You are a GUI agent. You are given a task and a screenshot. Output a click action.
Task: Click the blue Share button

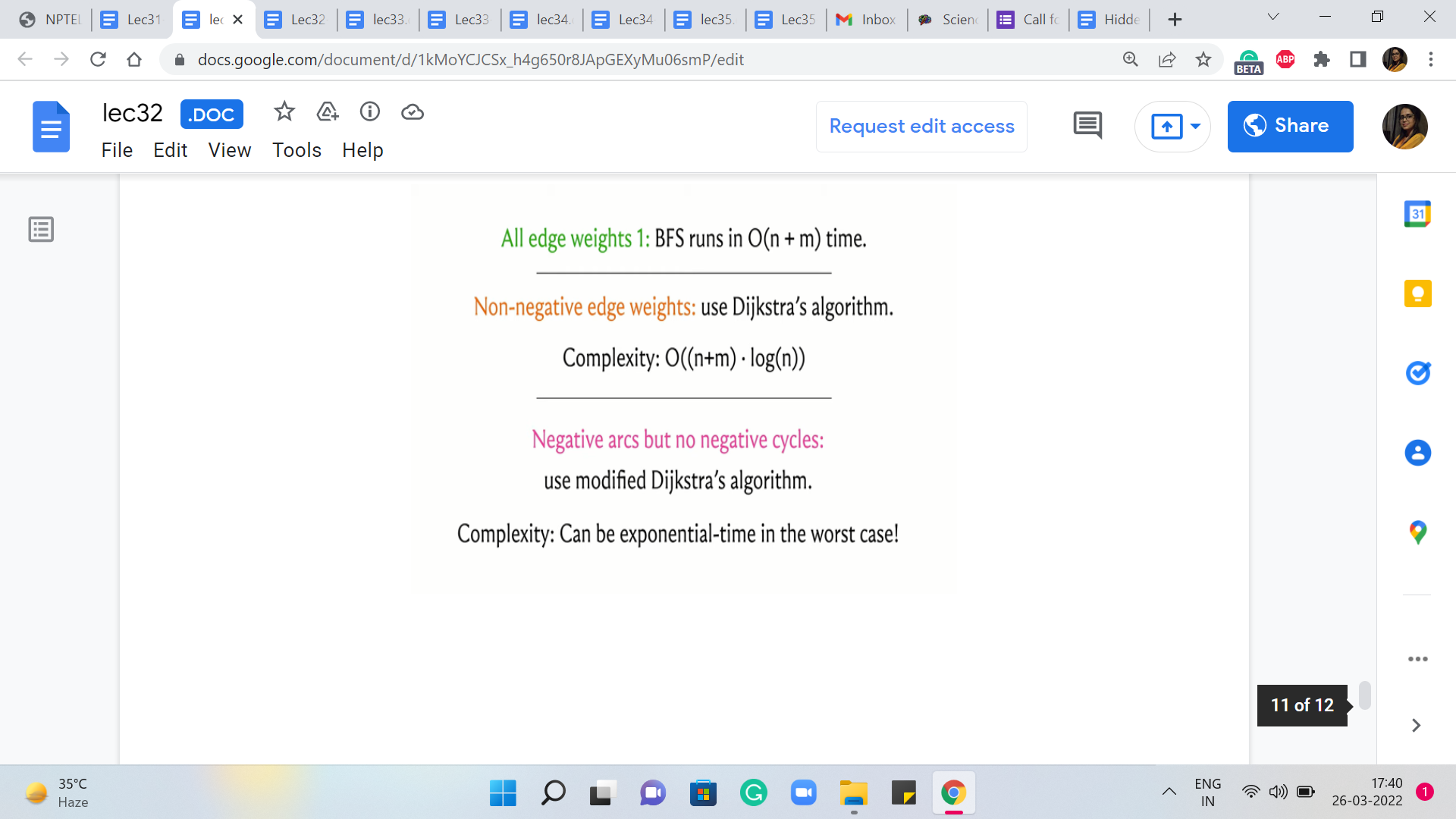click(x=1290, y=126)
